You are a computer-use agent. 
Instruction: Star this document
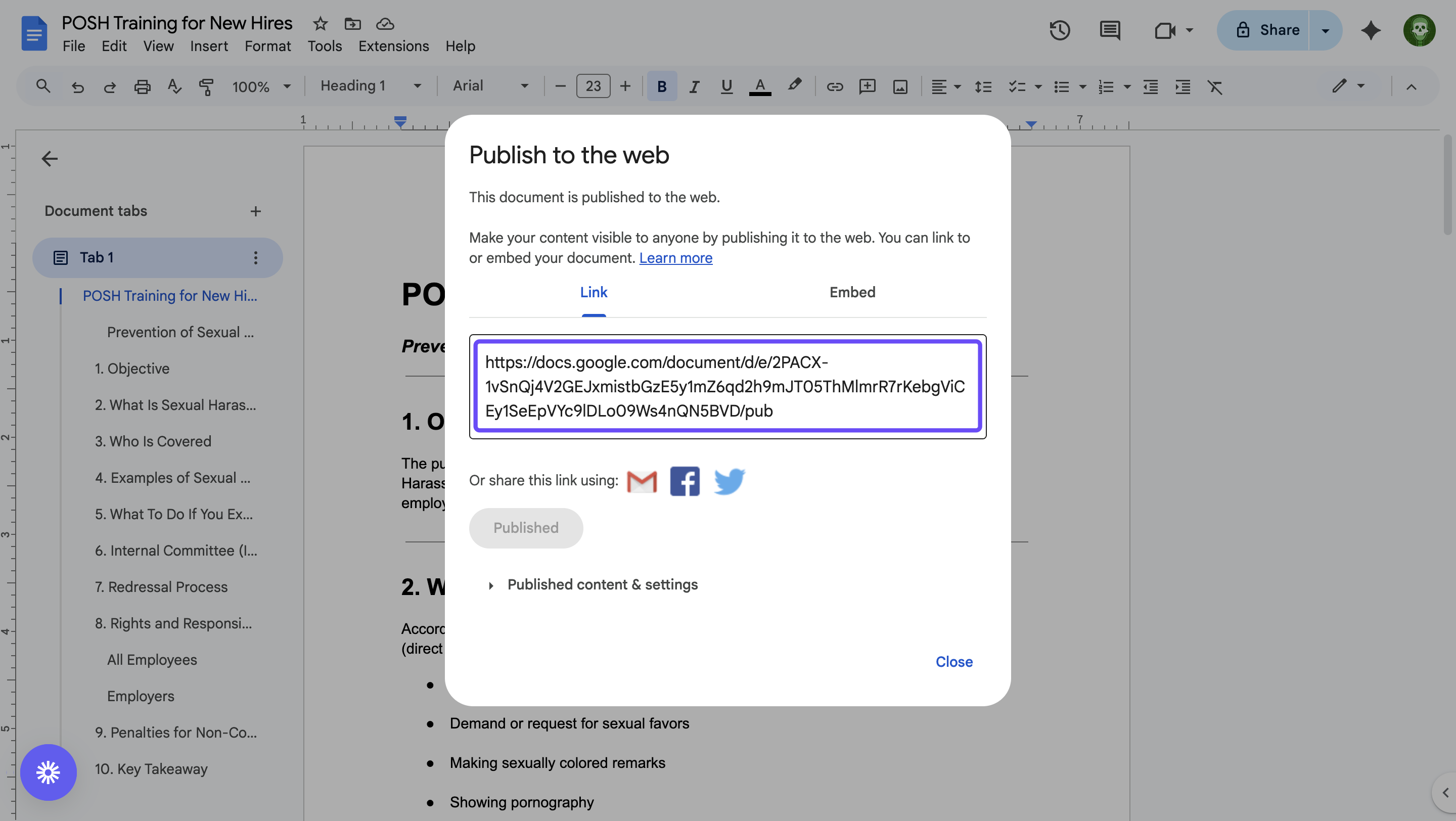tap(321, 24)
